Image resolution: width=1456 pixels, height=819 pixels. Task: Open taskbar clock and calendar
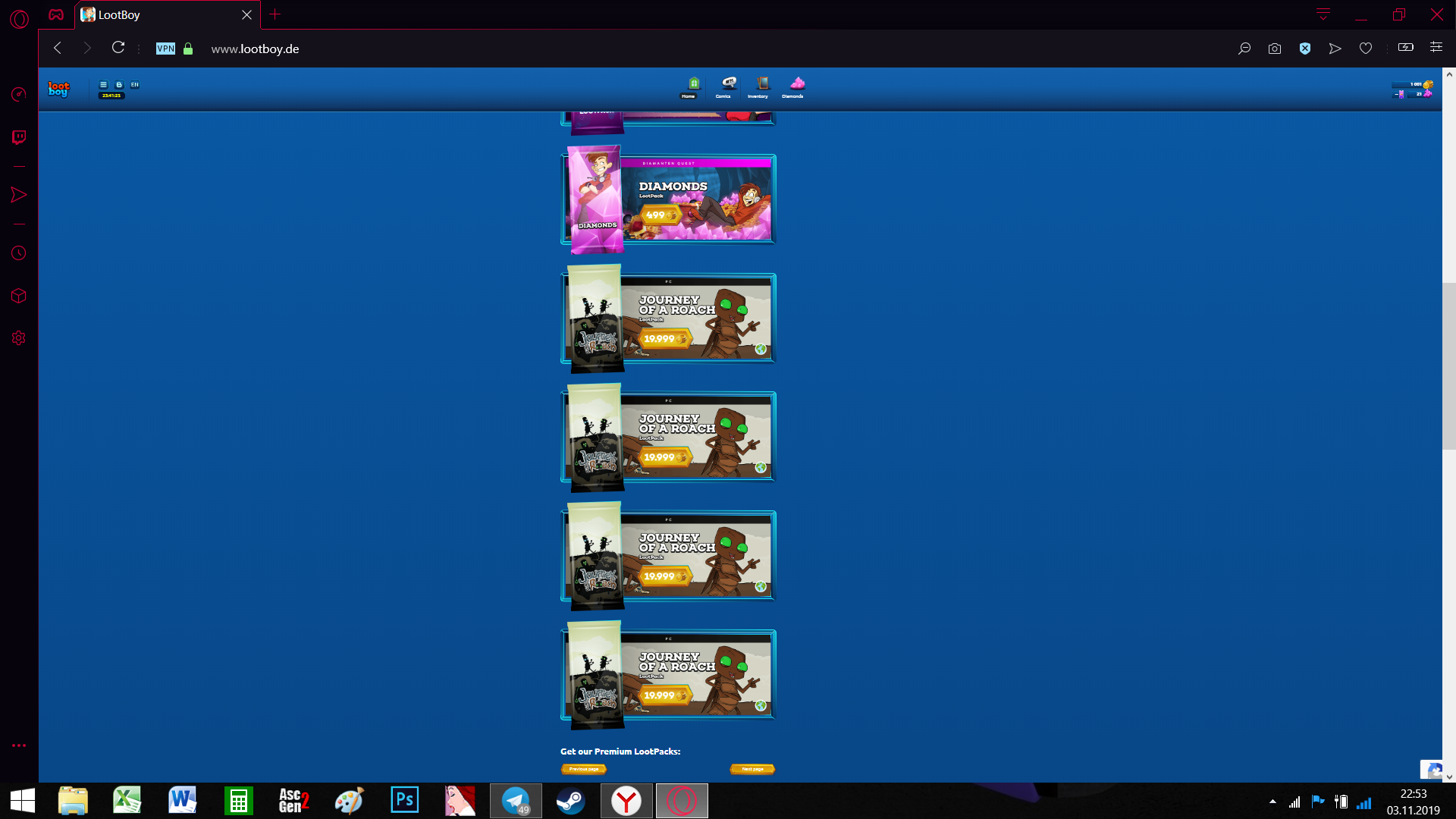coord(1414,802)
